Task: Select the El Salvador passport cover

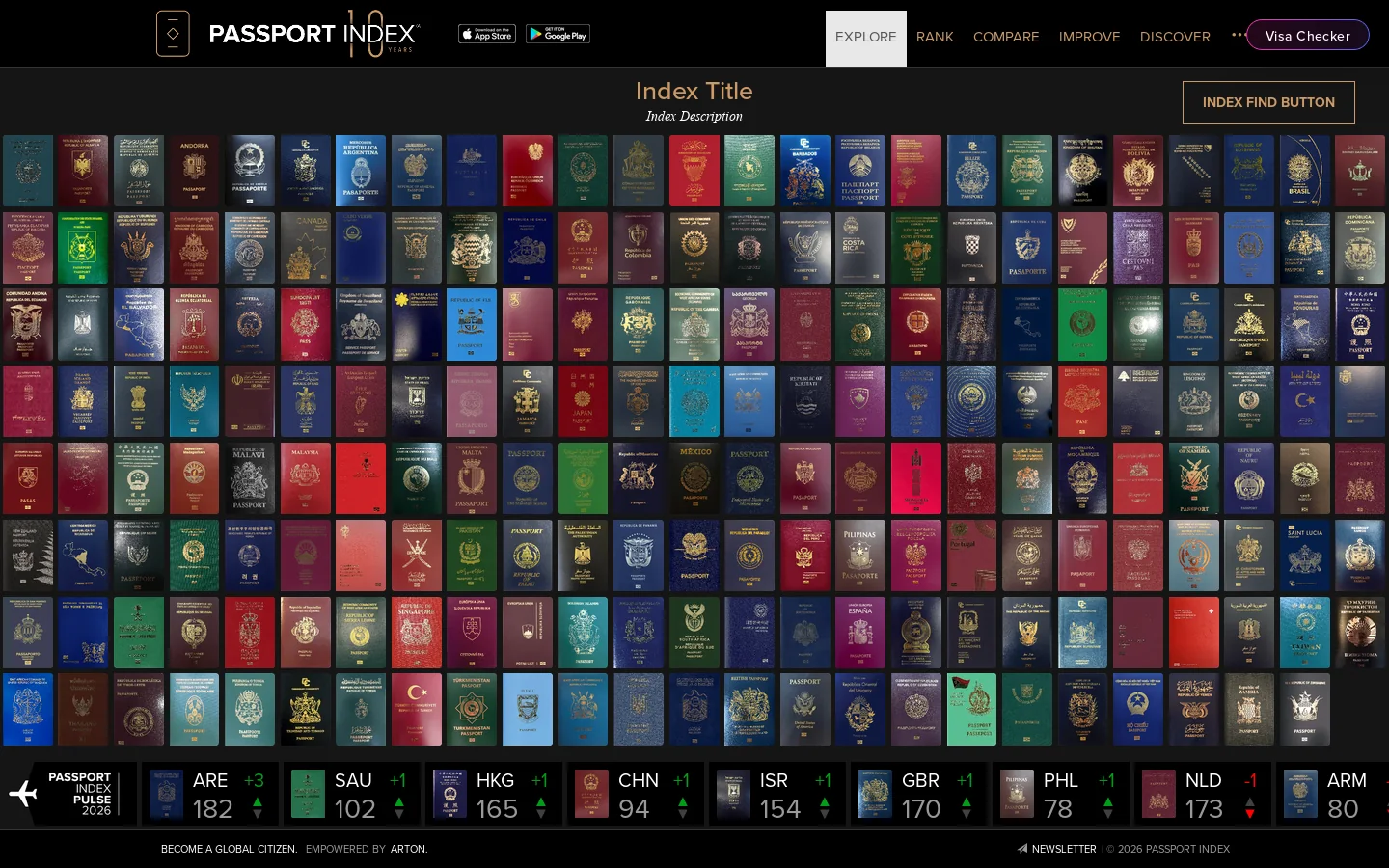Action: click(x=139, y=324)
